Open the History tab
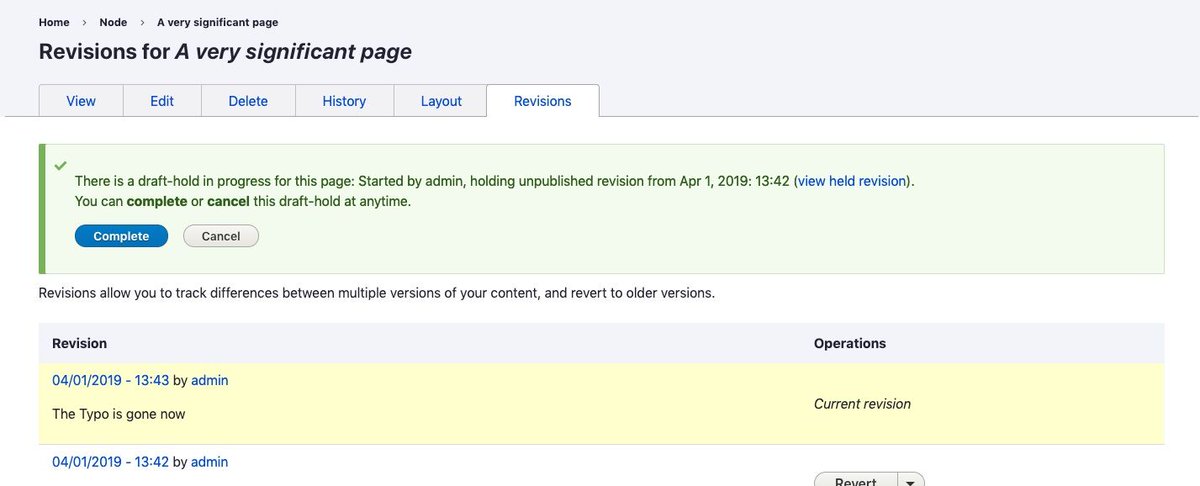Screen dimensions: 1200x486 (x=344, y=101)
